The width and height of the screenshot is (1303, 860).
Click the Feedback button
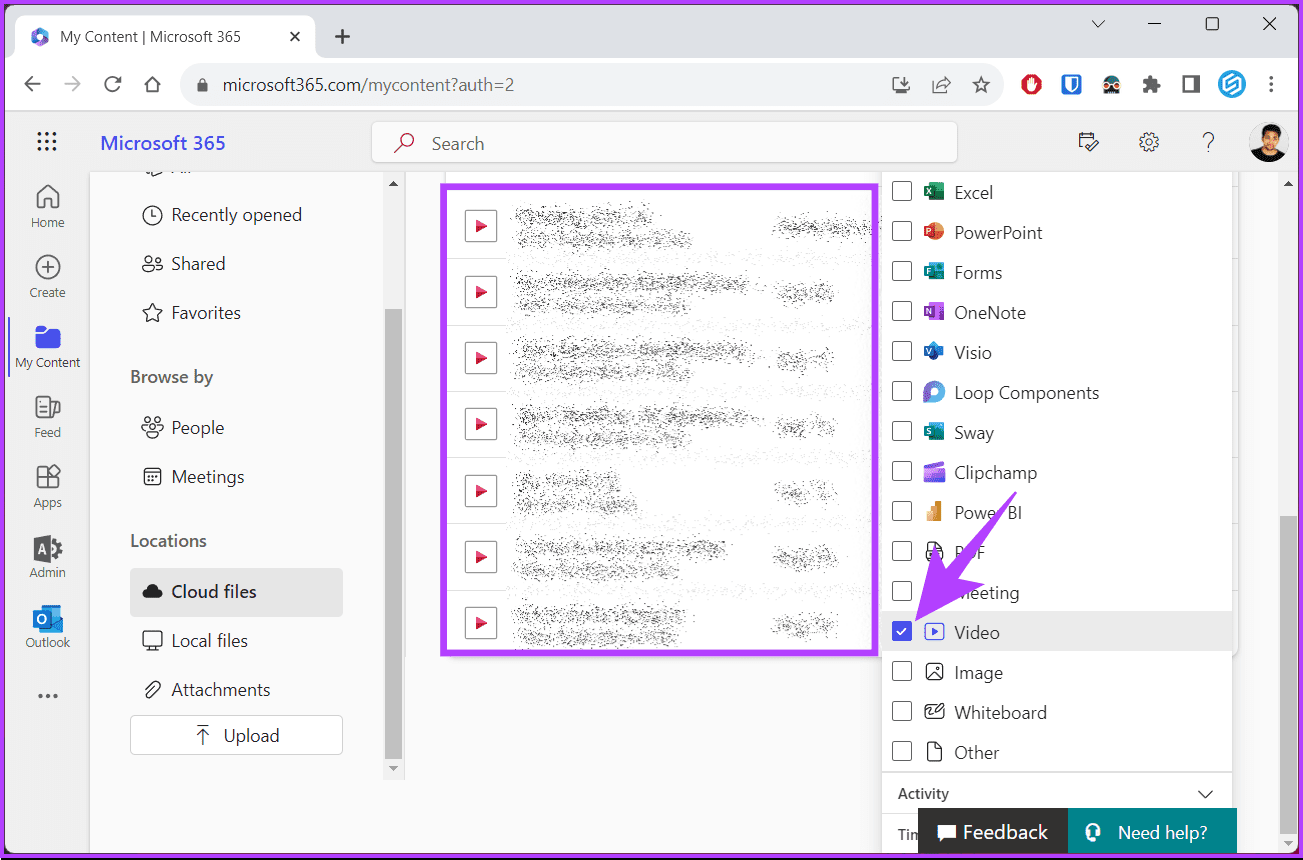(x=992, y=832)
